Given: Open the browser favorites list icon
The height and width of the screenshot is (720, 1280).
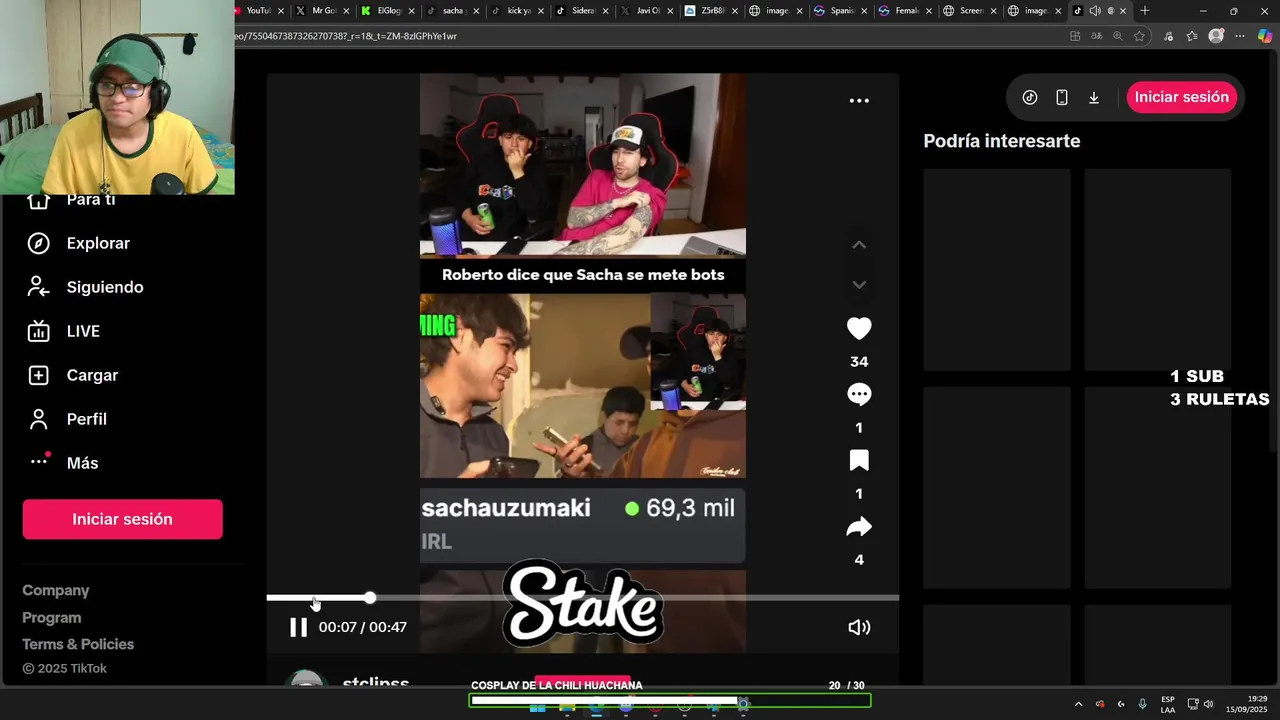Looking at the screenshot, I should point(1191,36).
